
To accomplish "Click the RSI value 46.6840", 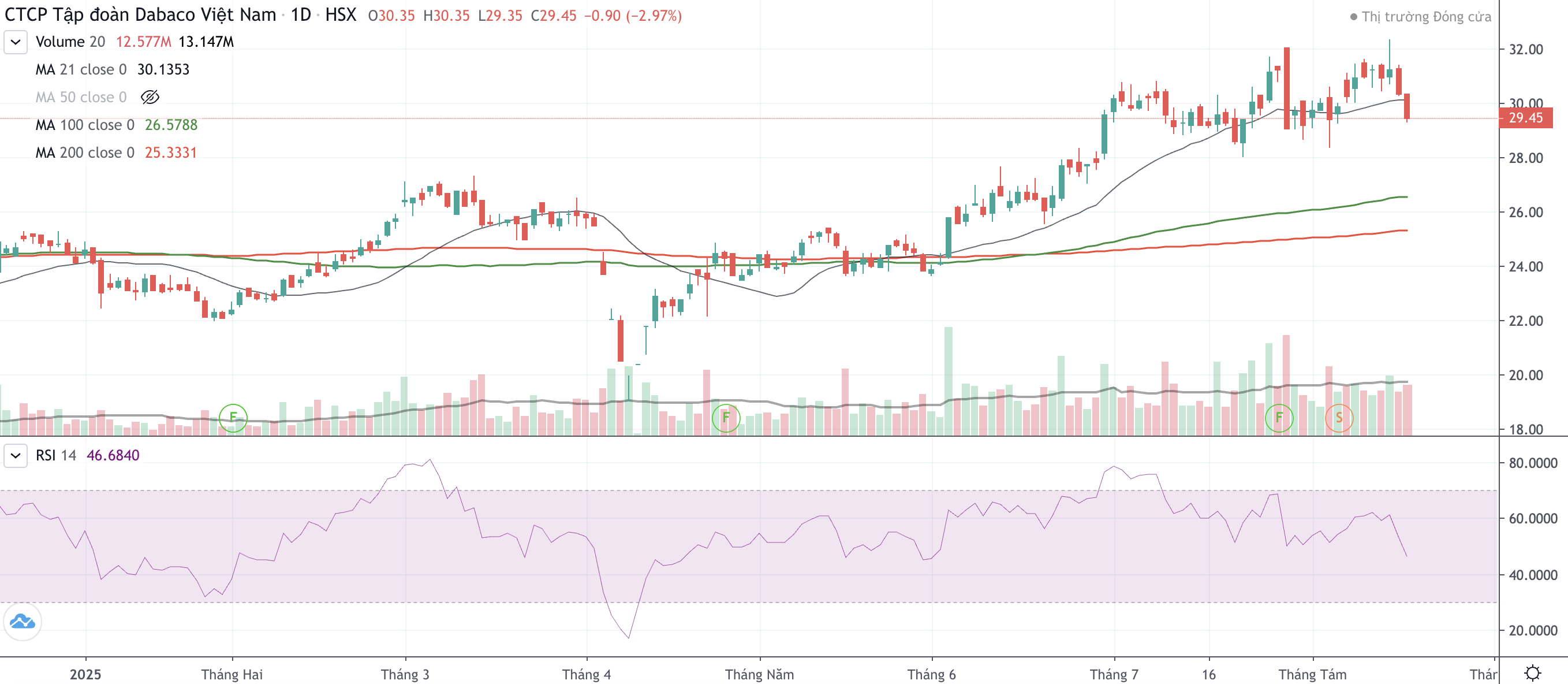I will 113,456.
